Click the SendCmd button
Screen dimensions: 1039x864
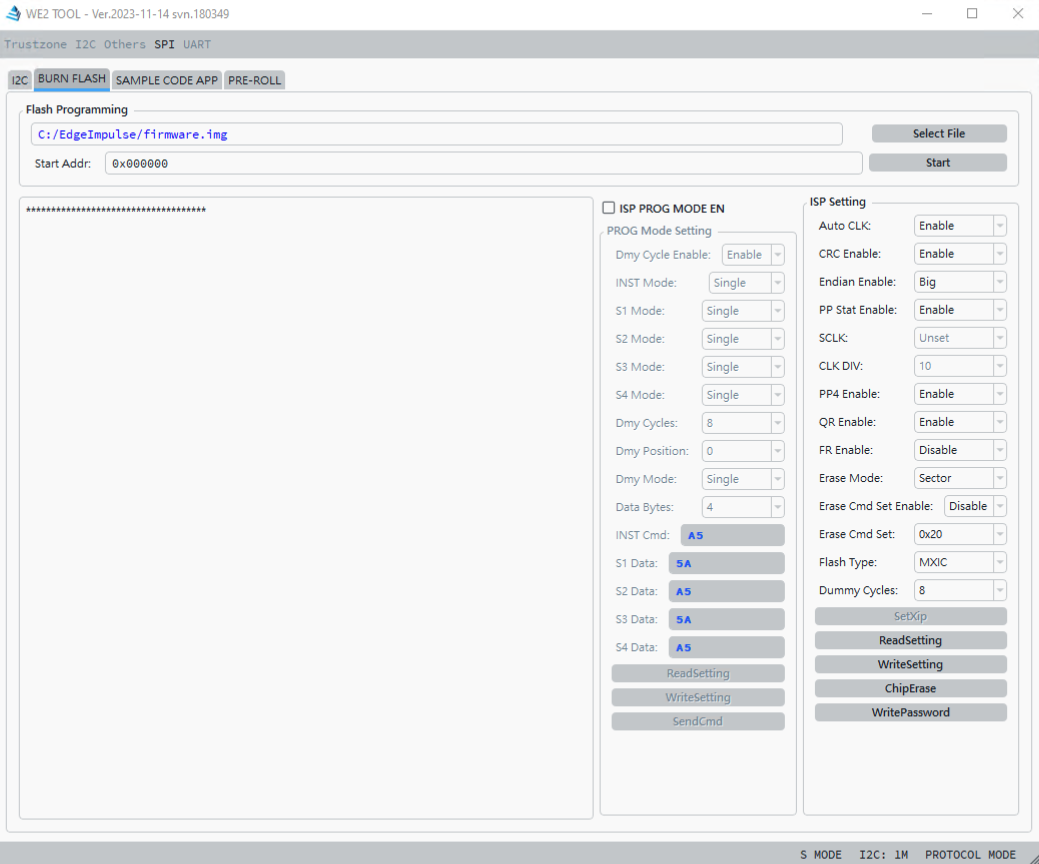click(698, 722)
